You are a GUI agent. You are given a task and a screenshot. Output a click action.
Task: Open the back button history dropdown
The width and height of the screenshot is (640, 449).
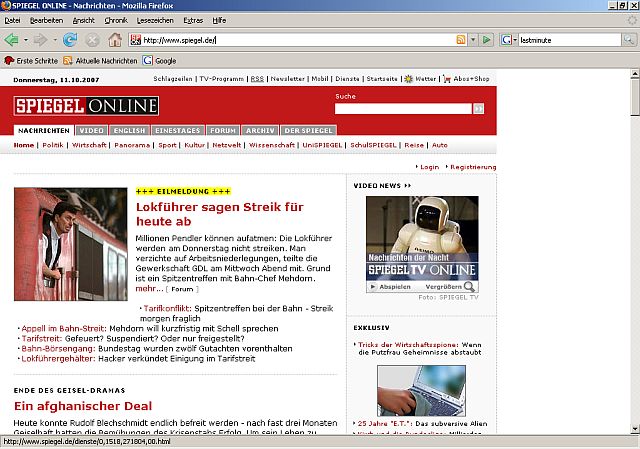coord(25,40)
